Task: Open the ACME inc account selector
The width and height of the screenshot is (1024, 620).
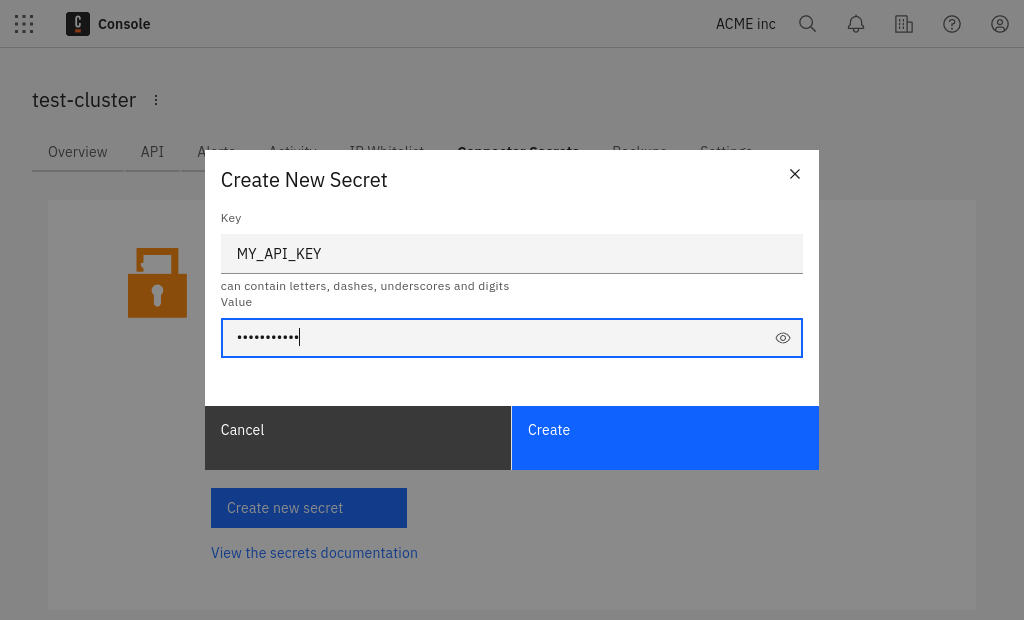Action: 745,24
